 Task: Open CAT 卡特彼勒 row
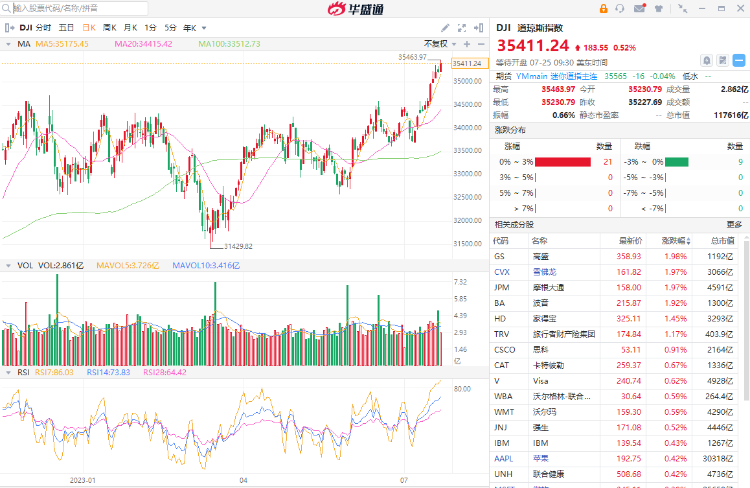point(615,365)
